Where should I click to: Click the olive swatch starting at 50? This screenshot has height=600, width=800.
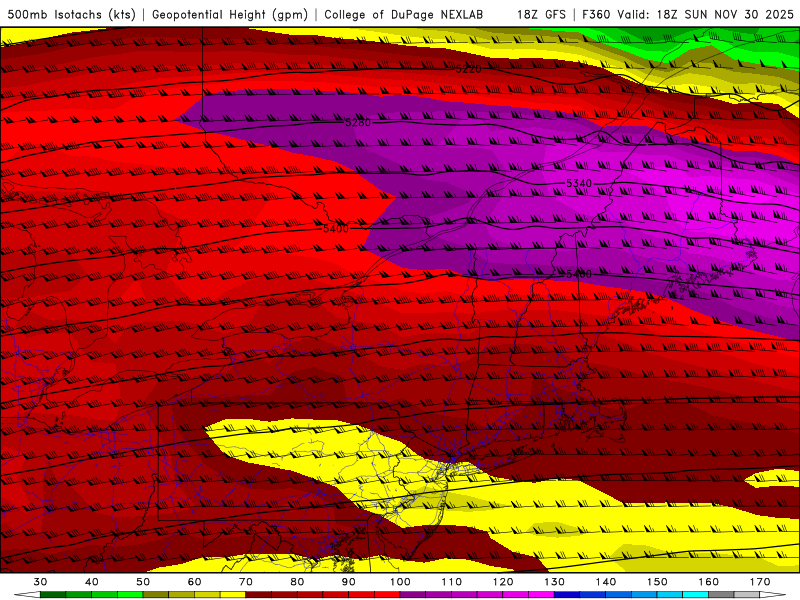(156, 595)
